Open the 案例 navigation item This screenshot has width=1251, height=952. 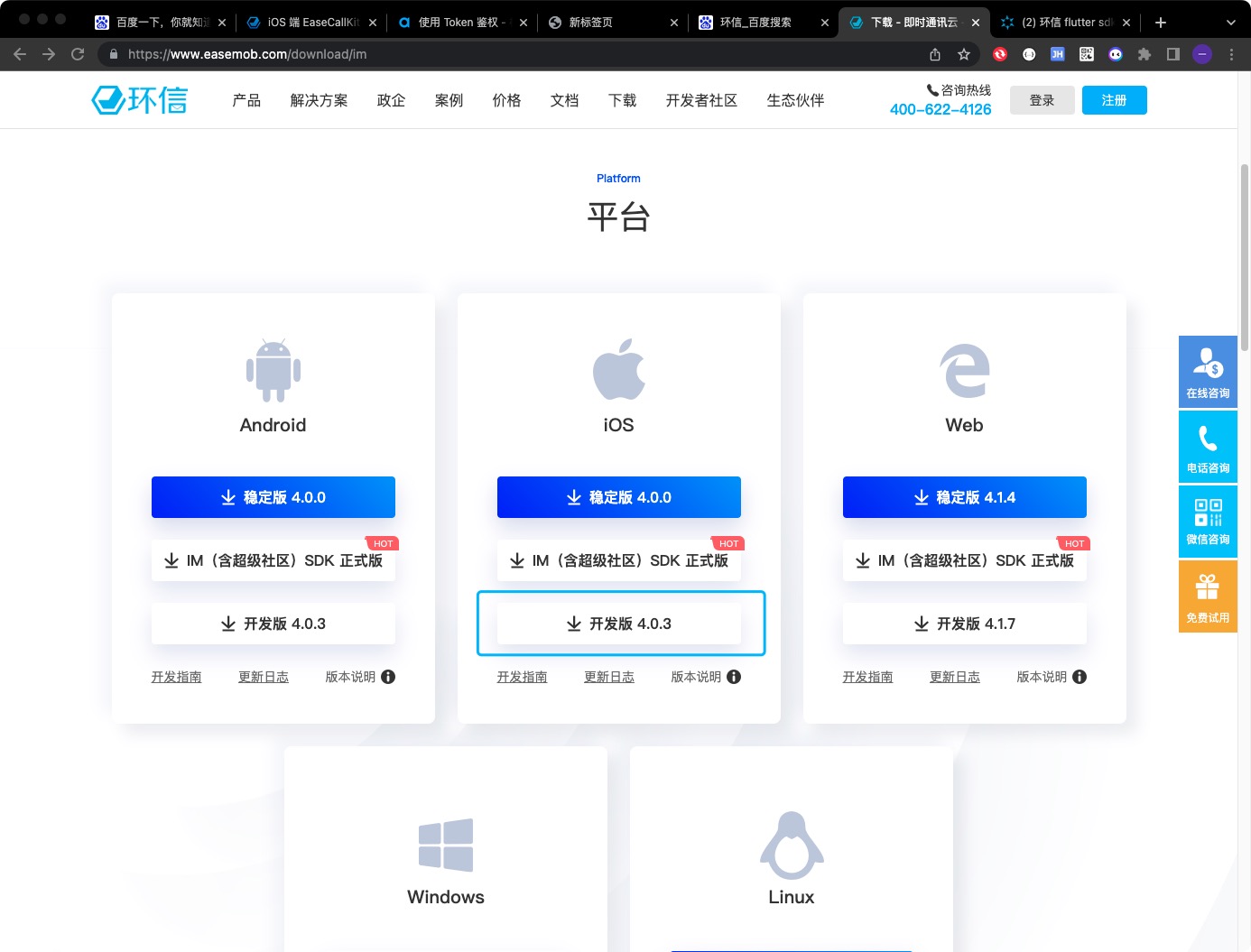tap(449, 100)
